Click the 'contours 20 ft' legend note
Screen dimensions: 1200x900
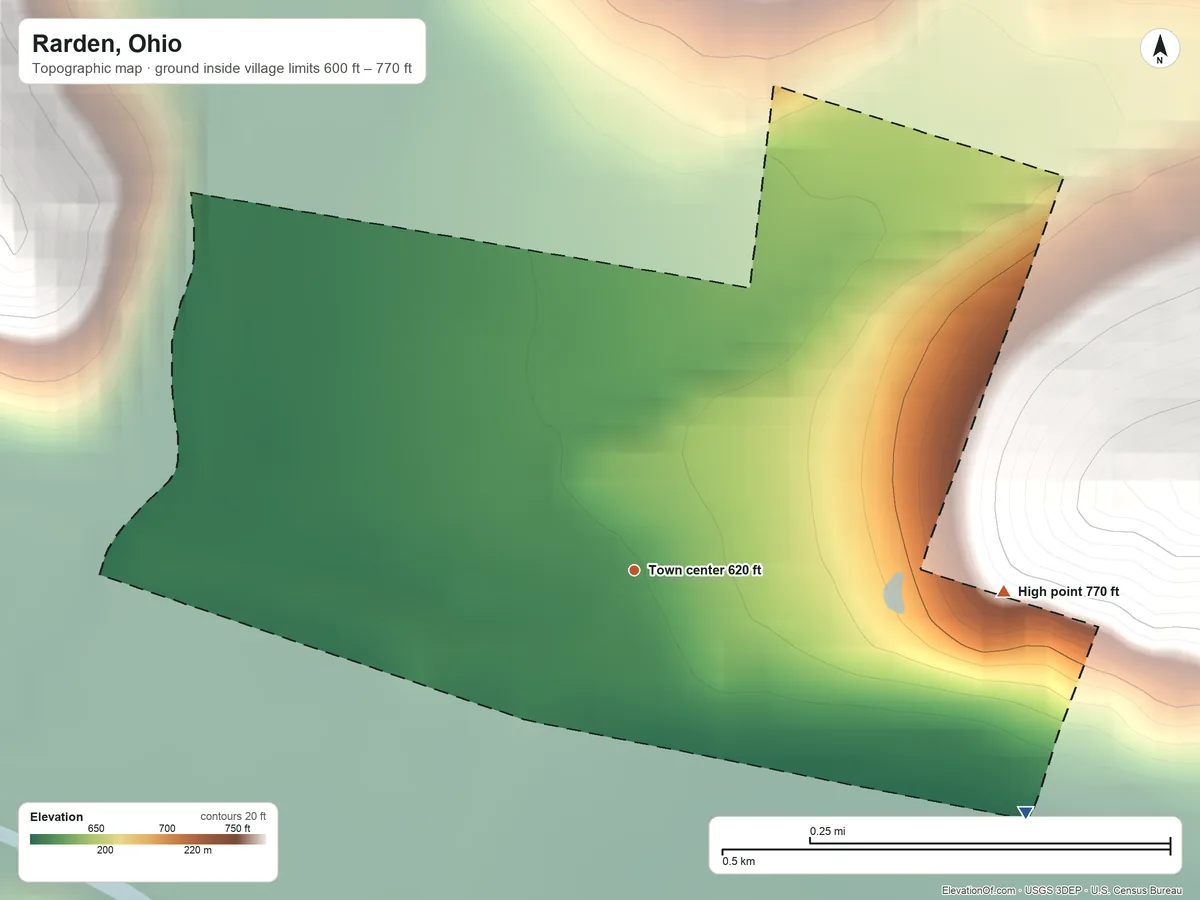pos(233,816)
